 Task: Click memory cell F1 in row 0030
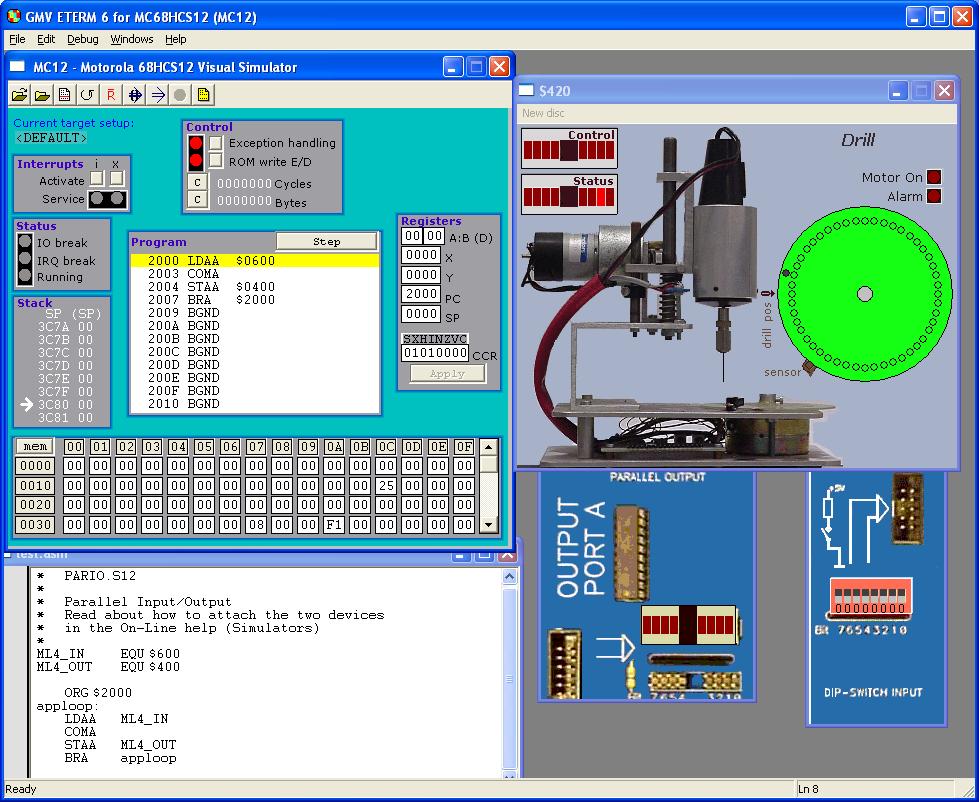tap(334, 525)
